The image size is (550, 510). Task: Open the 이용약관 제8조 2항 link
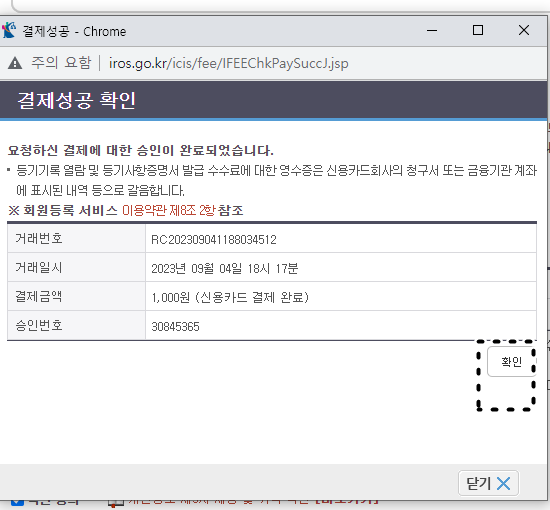[x=168, y=210]
